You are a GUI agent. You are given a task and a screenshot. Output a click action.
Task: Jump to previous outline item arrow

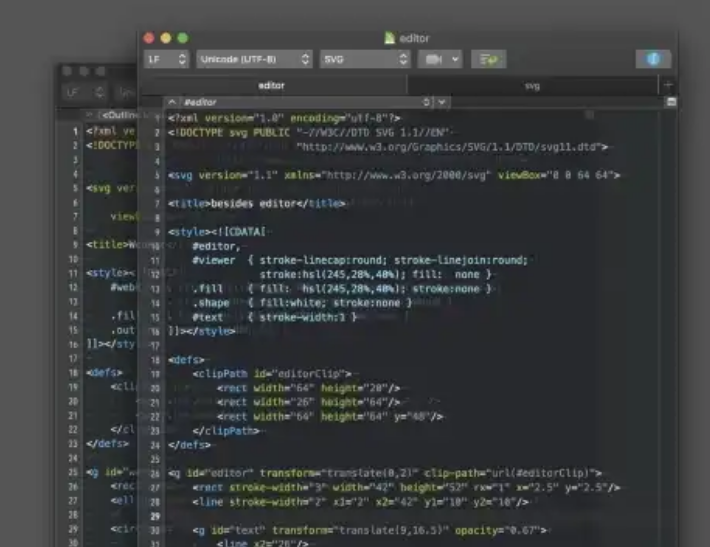pos(172,102)
